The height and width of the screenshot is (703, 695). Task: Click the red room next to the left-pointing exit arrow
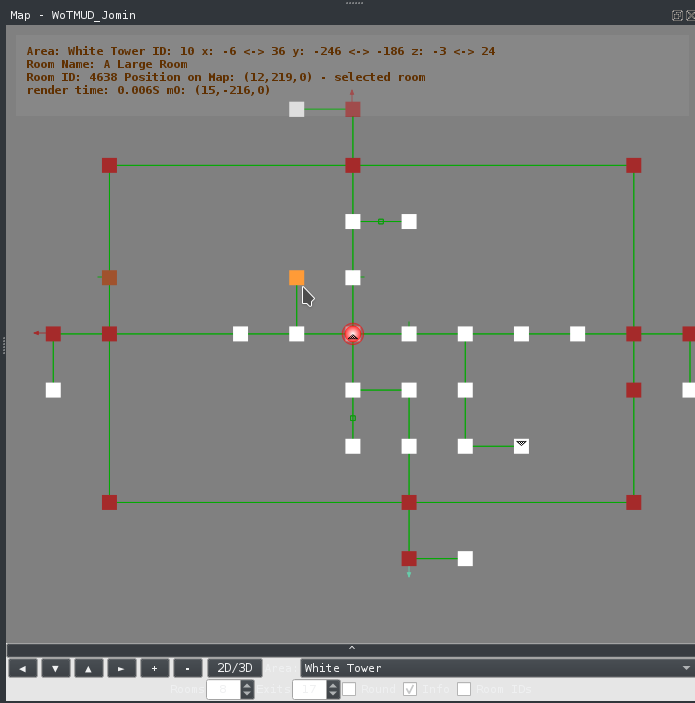pyautogui.click(x=53, y=334)
